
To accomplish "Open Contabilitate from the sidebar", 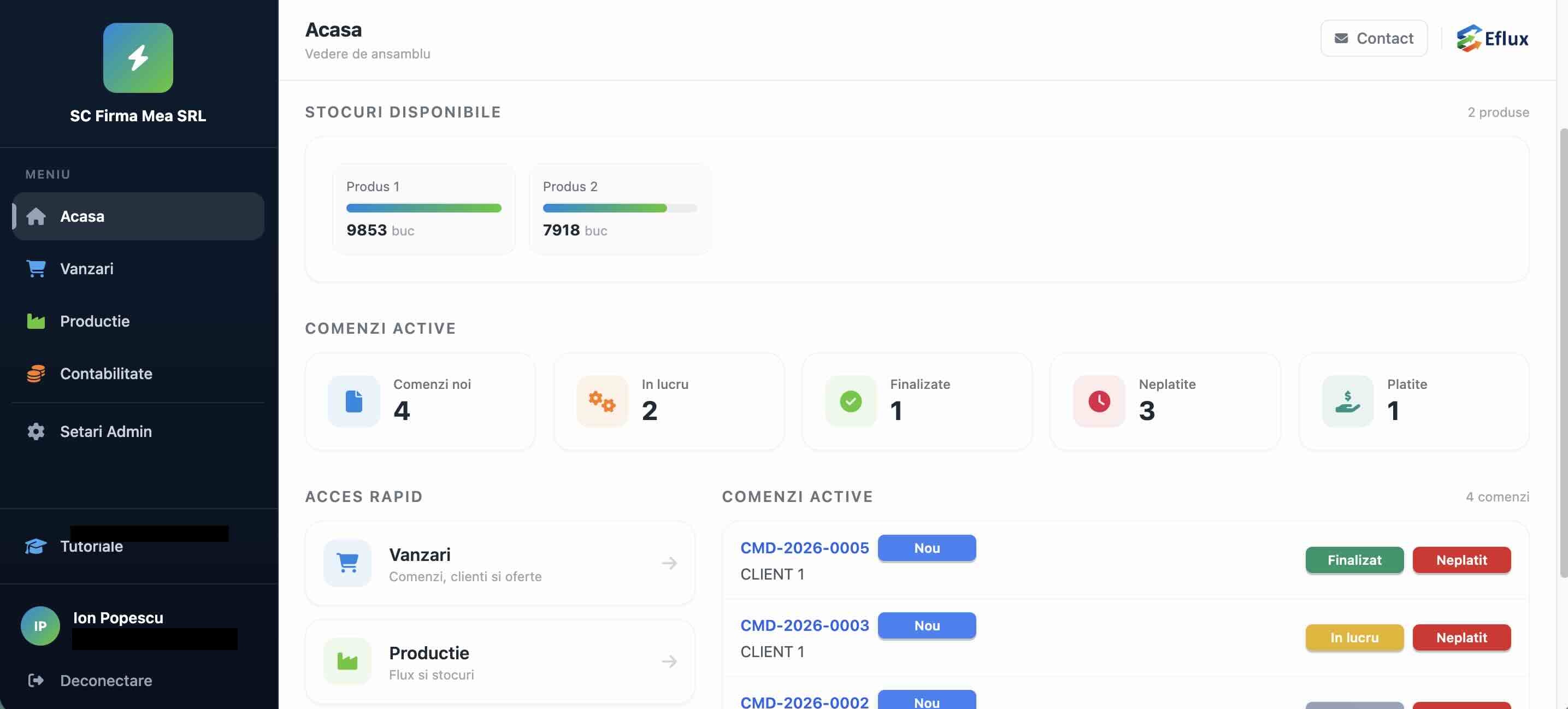I will tap(138, 373).
